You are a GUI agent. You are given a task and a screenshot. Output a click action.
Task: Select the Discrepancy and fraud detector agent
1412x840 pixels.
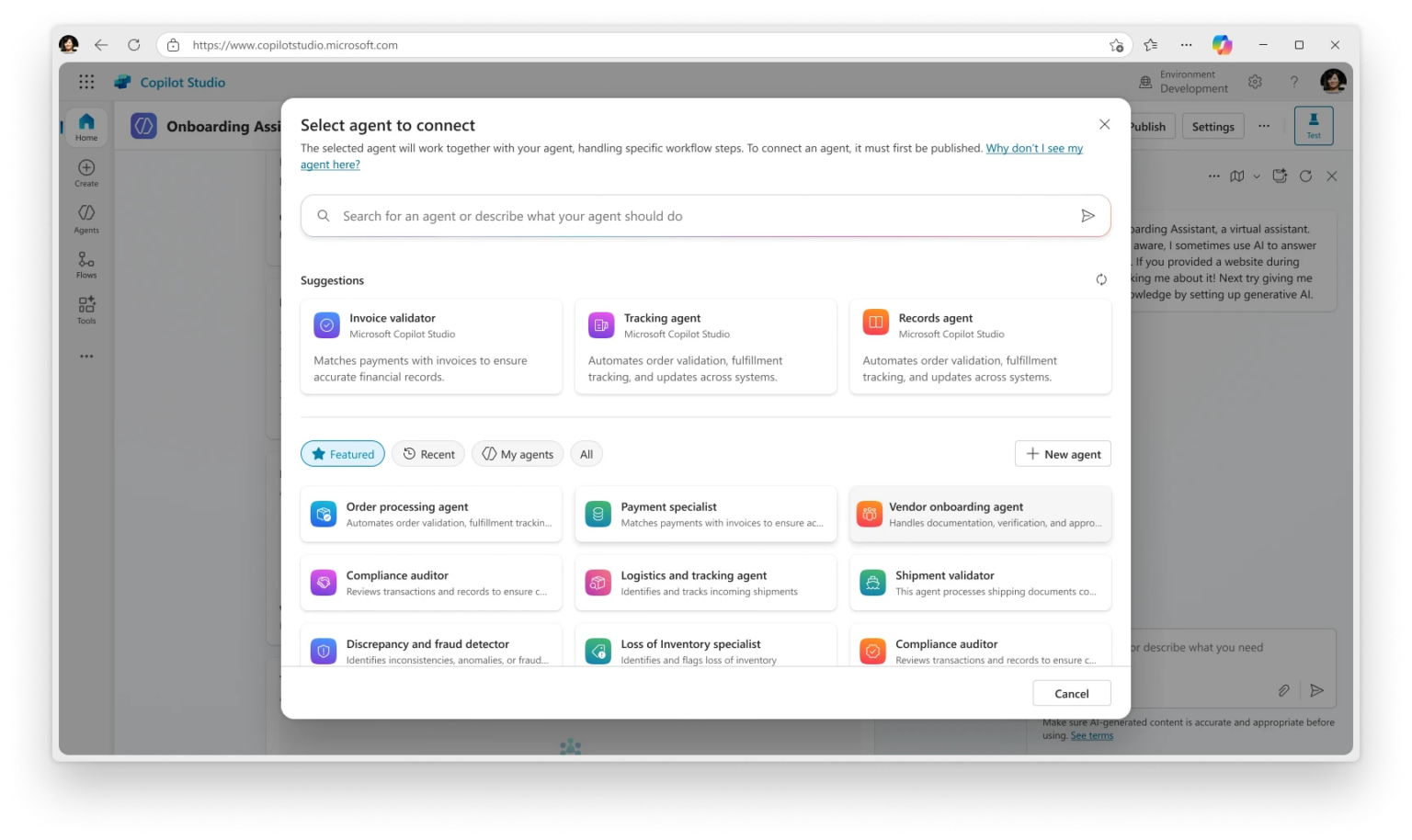[x=431, y=645]
